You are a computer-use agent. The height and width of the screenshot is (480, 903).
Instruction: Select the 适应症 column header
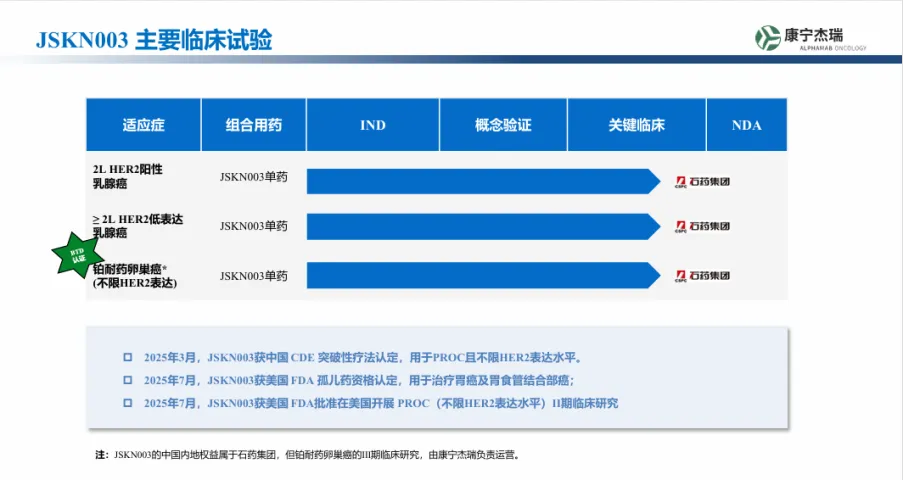[143, 125]
